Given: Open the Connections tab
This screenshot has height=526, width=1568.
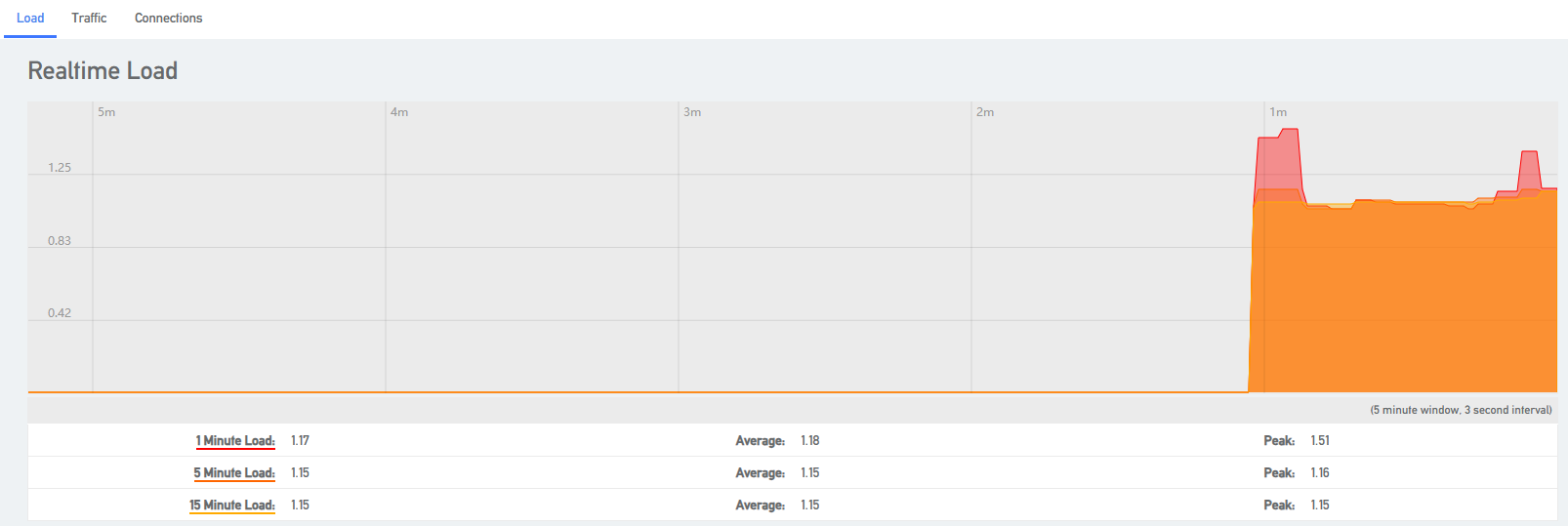Looking at the screenshot, I should point(168,19).
